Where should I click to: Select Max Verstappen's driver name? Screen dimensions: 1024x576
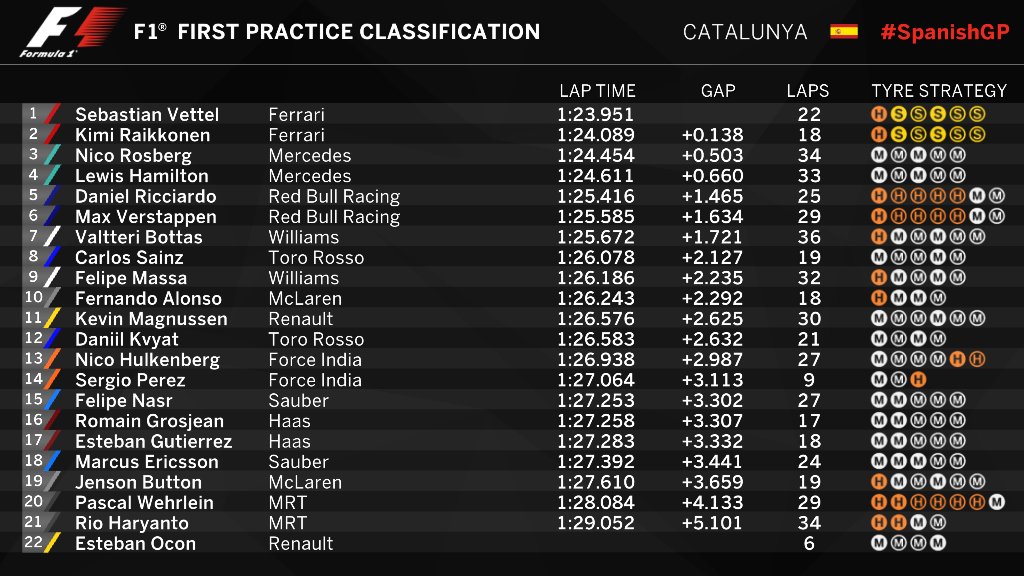tap(146, 217)
